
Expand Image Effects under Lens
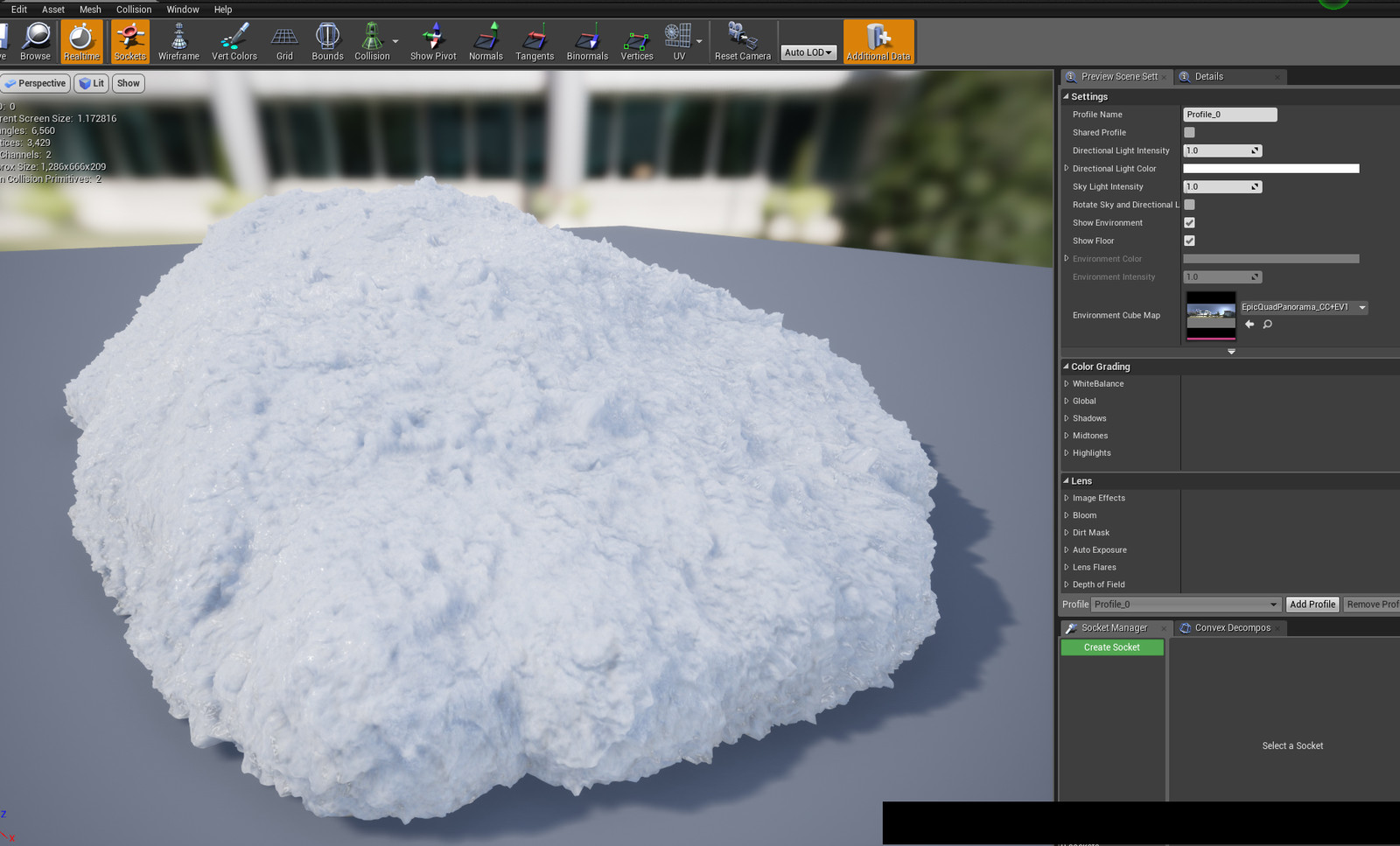[1067, 498]
